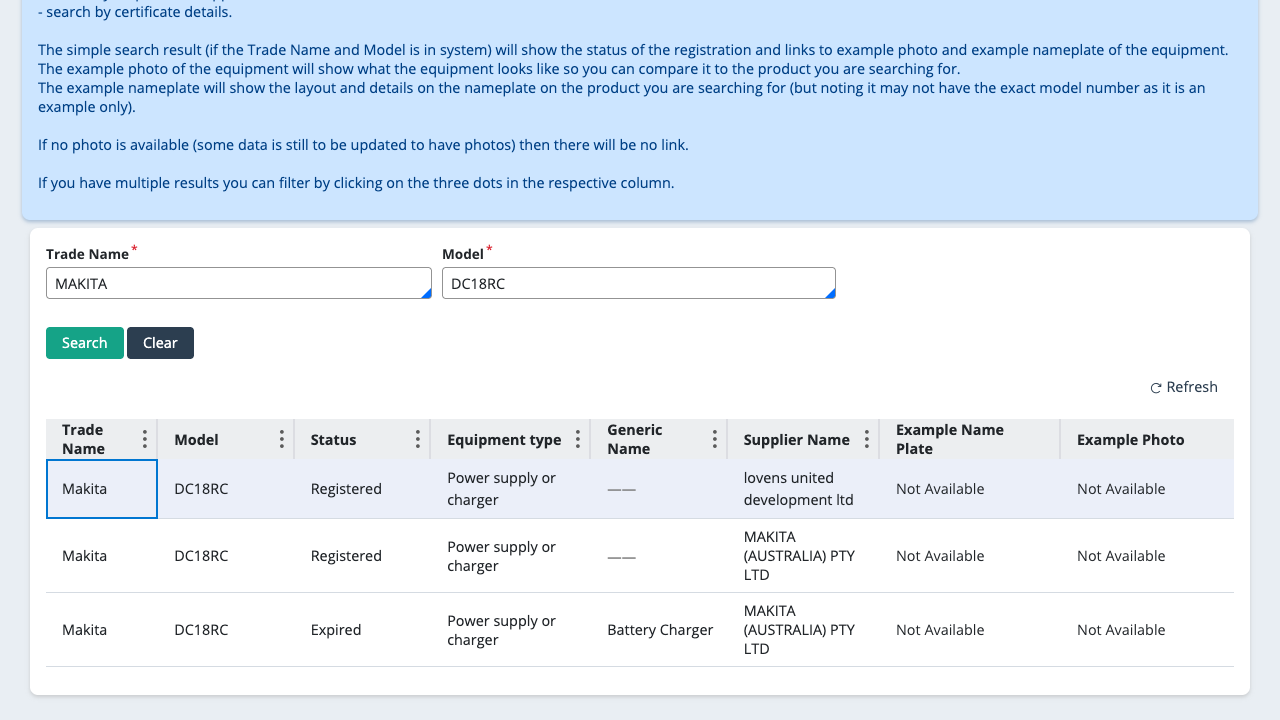The image size is (1280, 720).
Task: Click the Refresh link text
Action: [1191, 387]
